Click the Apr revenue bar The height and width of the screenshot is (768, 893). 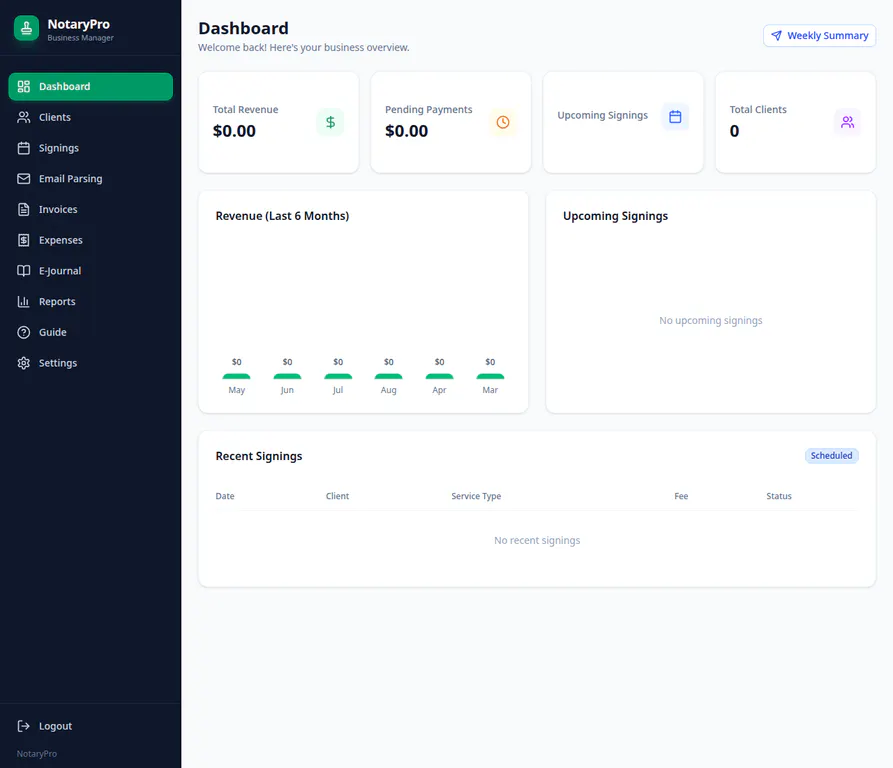pyautogui.click(x=439, y=376)
